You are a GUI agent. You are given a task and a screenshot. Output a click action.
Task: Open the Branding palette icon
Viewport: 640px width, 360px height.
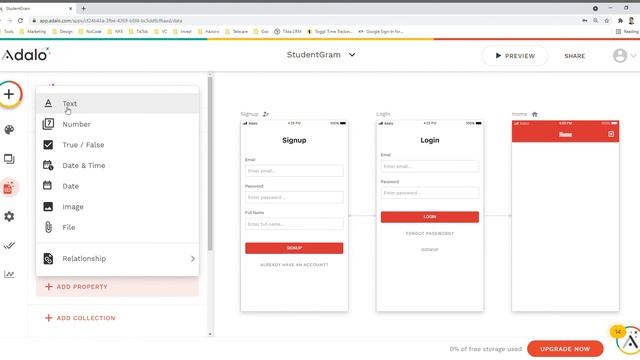point(9,130)
